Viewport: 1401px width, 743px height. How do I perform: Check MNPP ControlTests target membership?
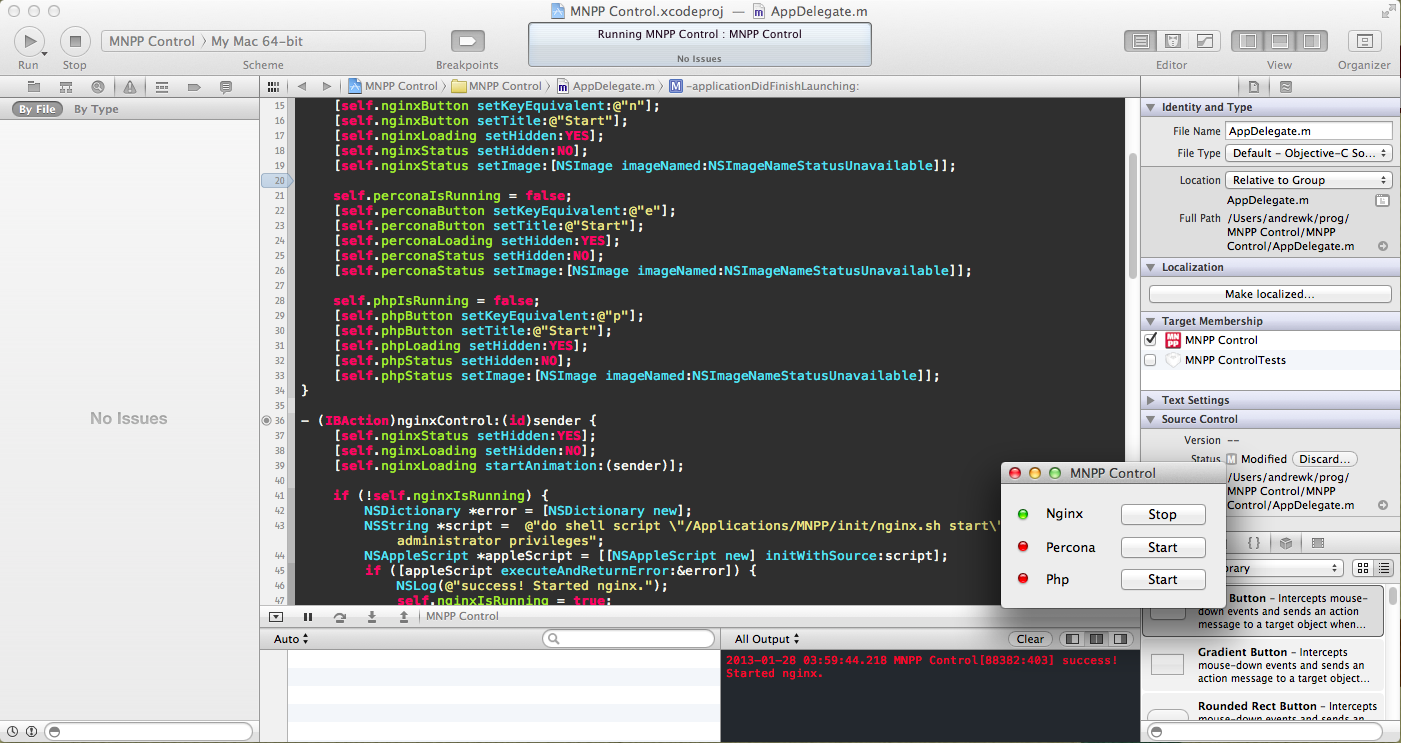(1150, 360)
